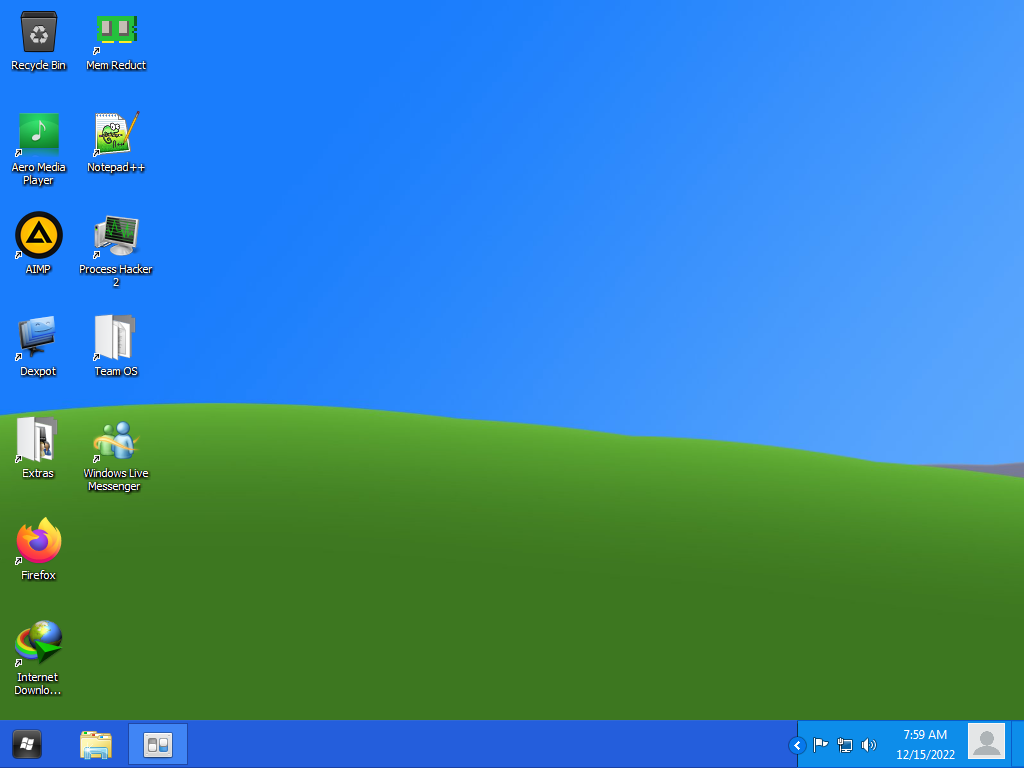Open Action Center flag icon
1024x768 pixels.
coord(821,744)
